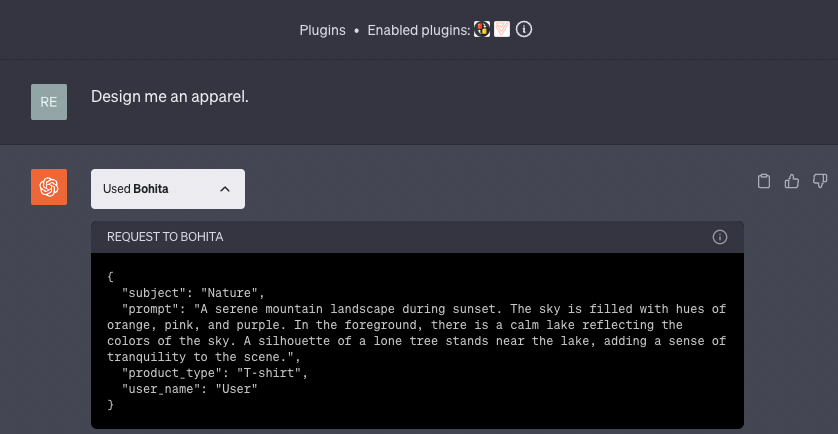The height and width of the screenshot is (434, 838).
Task: Give the response a thumbs up
Action: [792, 181]
